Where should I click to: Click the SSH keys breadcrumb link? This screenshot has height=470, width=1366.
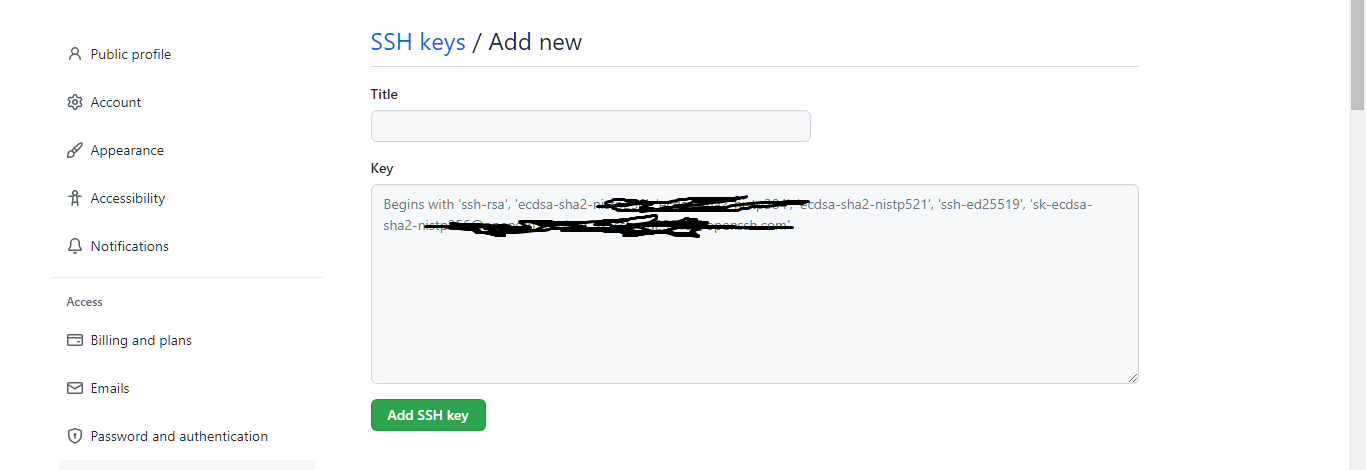tap(418, 42)
